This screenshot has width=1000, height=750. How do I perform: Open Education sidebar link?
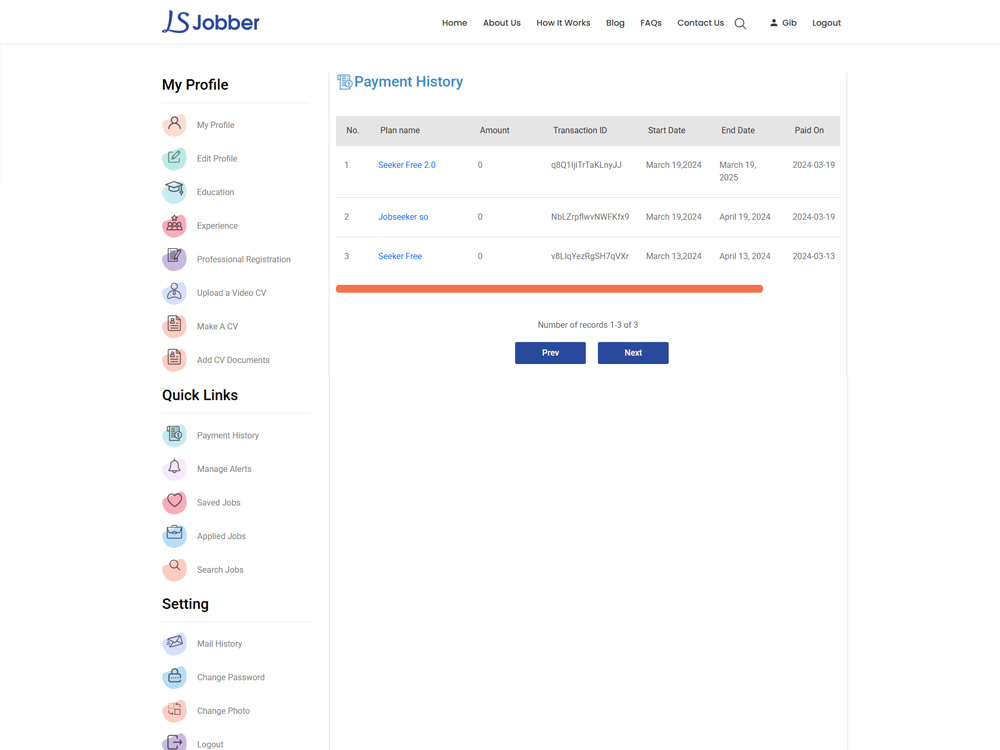click(216, 192)
